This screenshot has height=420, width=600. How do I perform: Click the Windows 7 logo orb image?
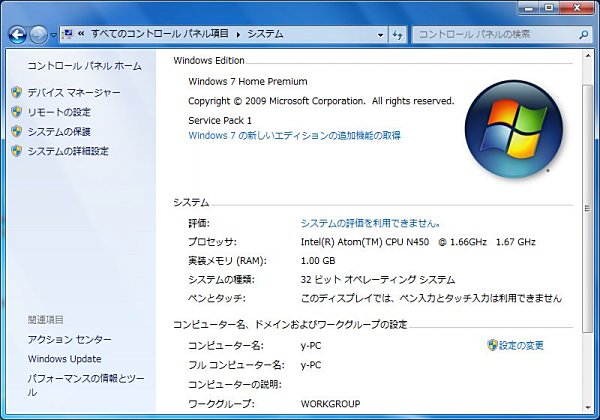click(x=514, y=129)
